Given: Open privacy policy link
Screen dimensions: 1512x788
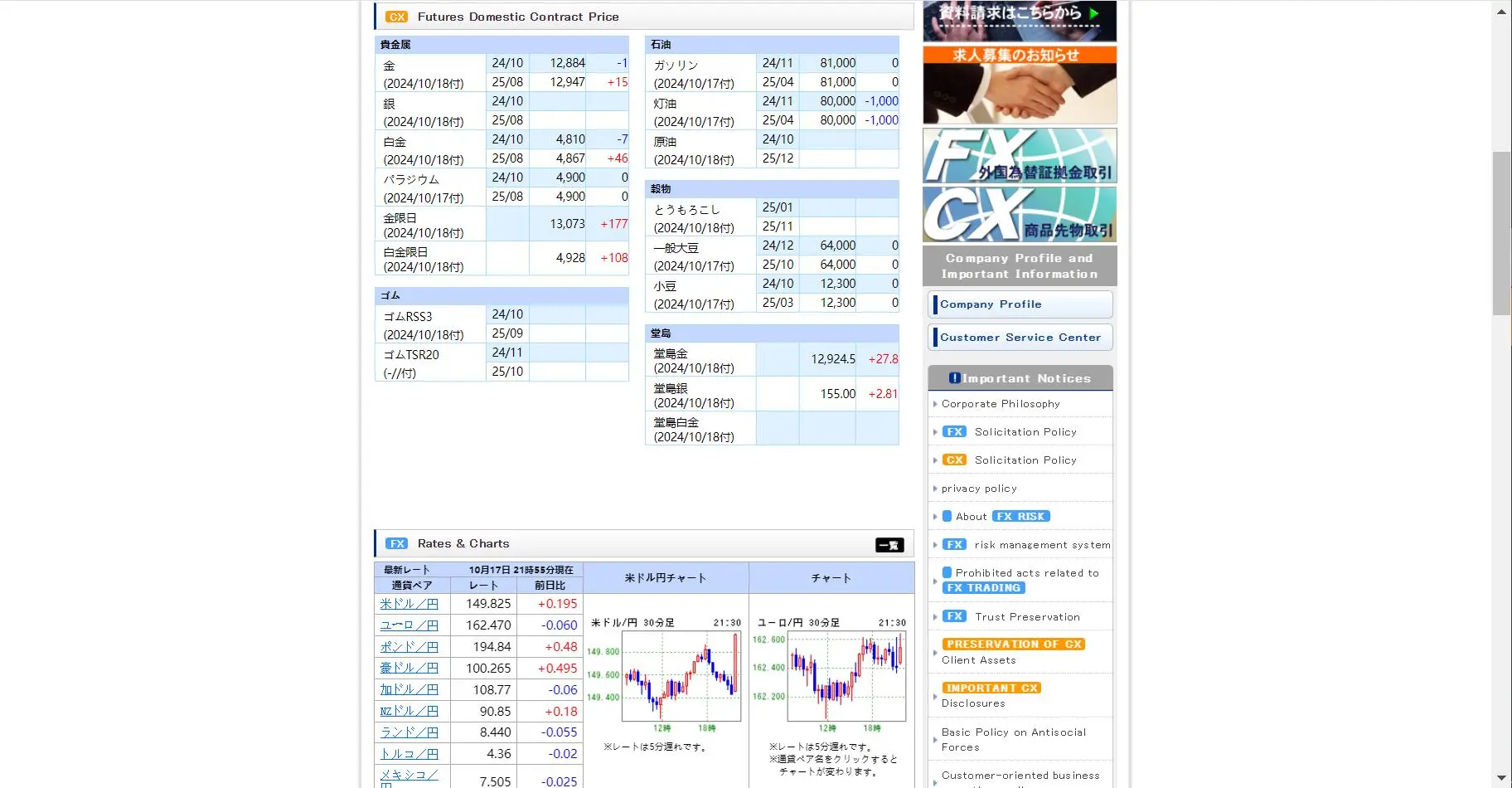Looking at the screenshot, I should [979, 489].
